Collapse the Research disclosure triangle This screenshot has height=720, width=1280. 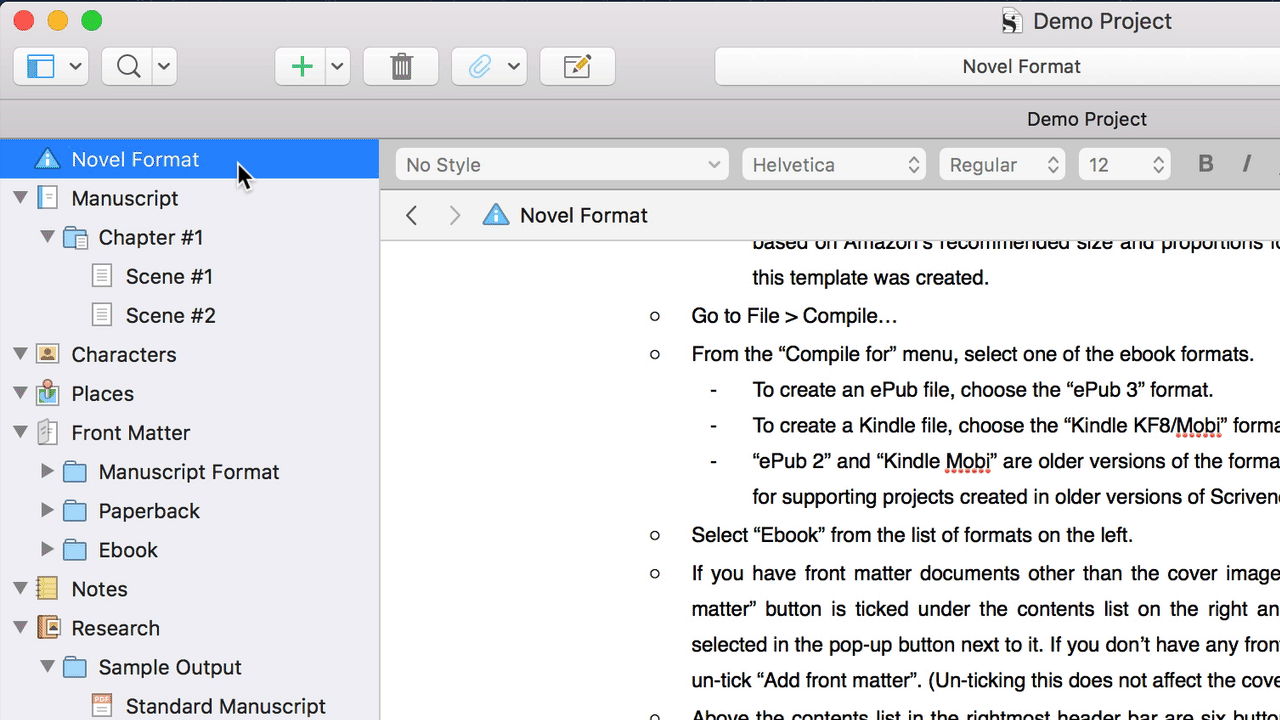tap(20, 628)
